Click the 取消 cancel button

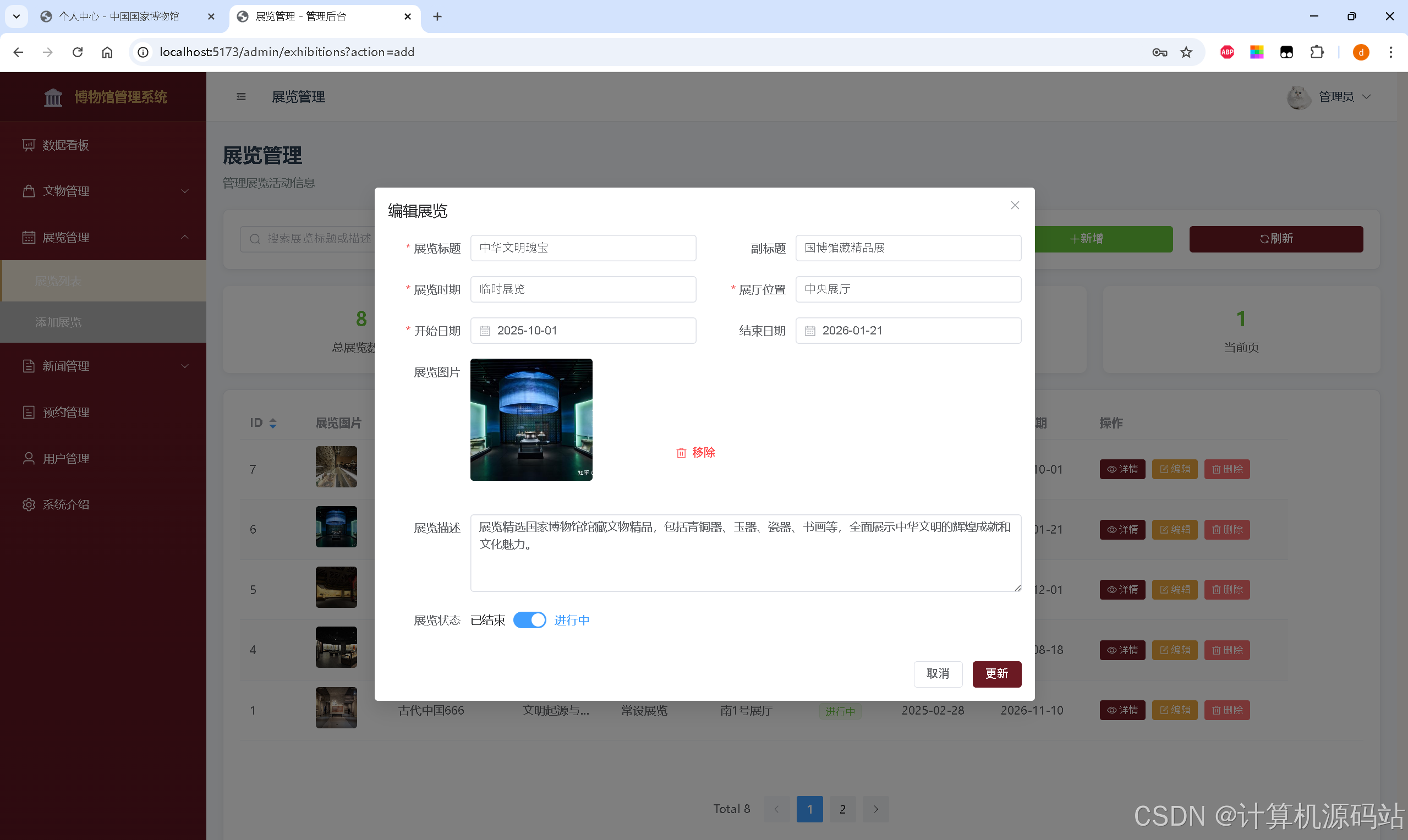[x=938, y=673]
